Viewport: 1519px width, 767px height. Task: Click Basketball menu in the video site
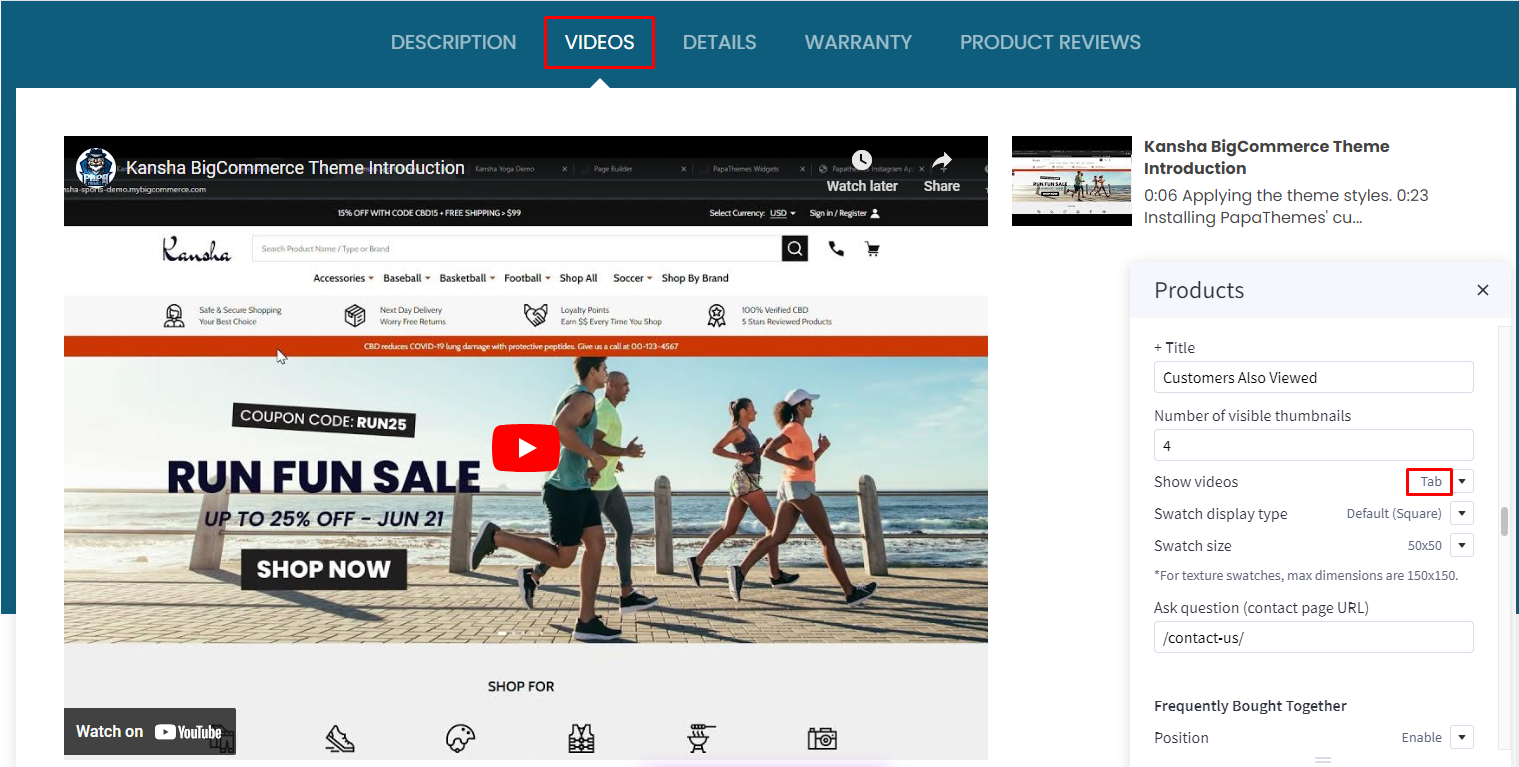pyautogui.click(x=467, y=278)
